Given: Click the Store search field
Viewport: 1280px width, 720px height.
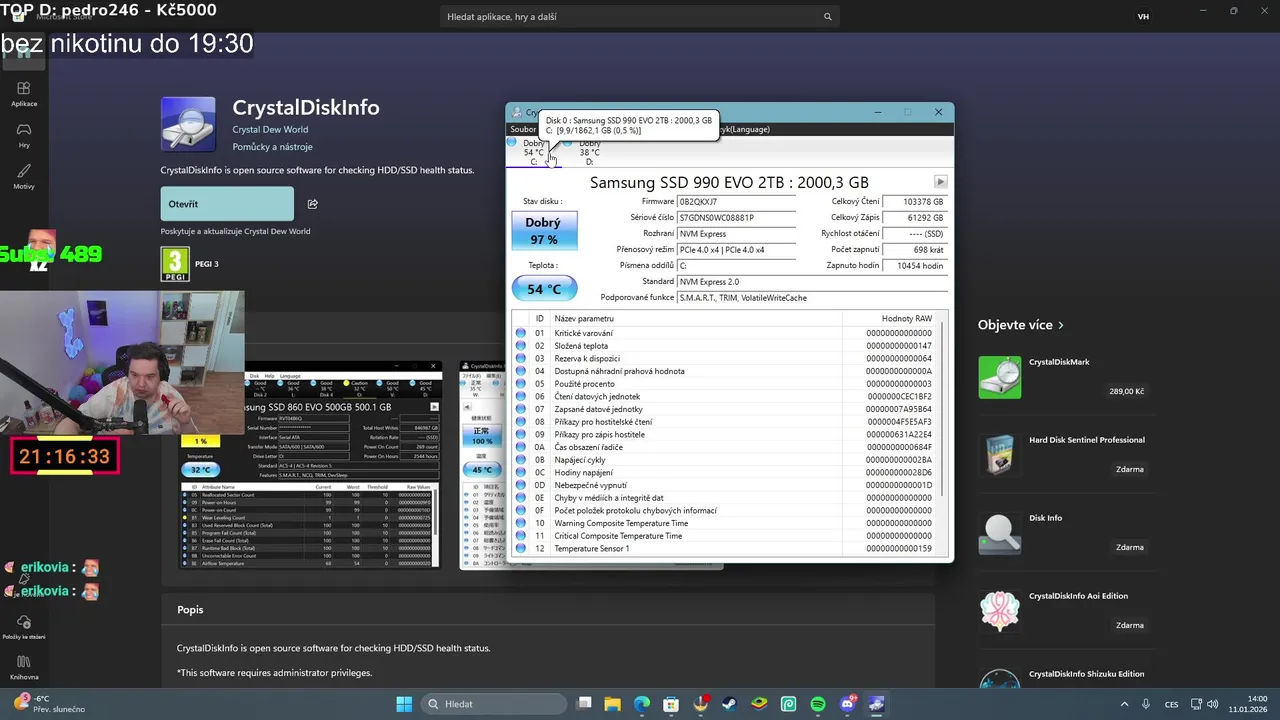Looking at the screenshot, I should 640,17.
